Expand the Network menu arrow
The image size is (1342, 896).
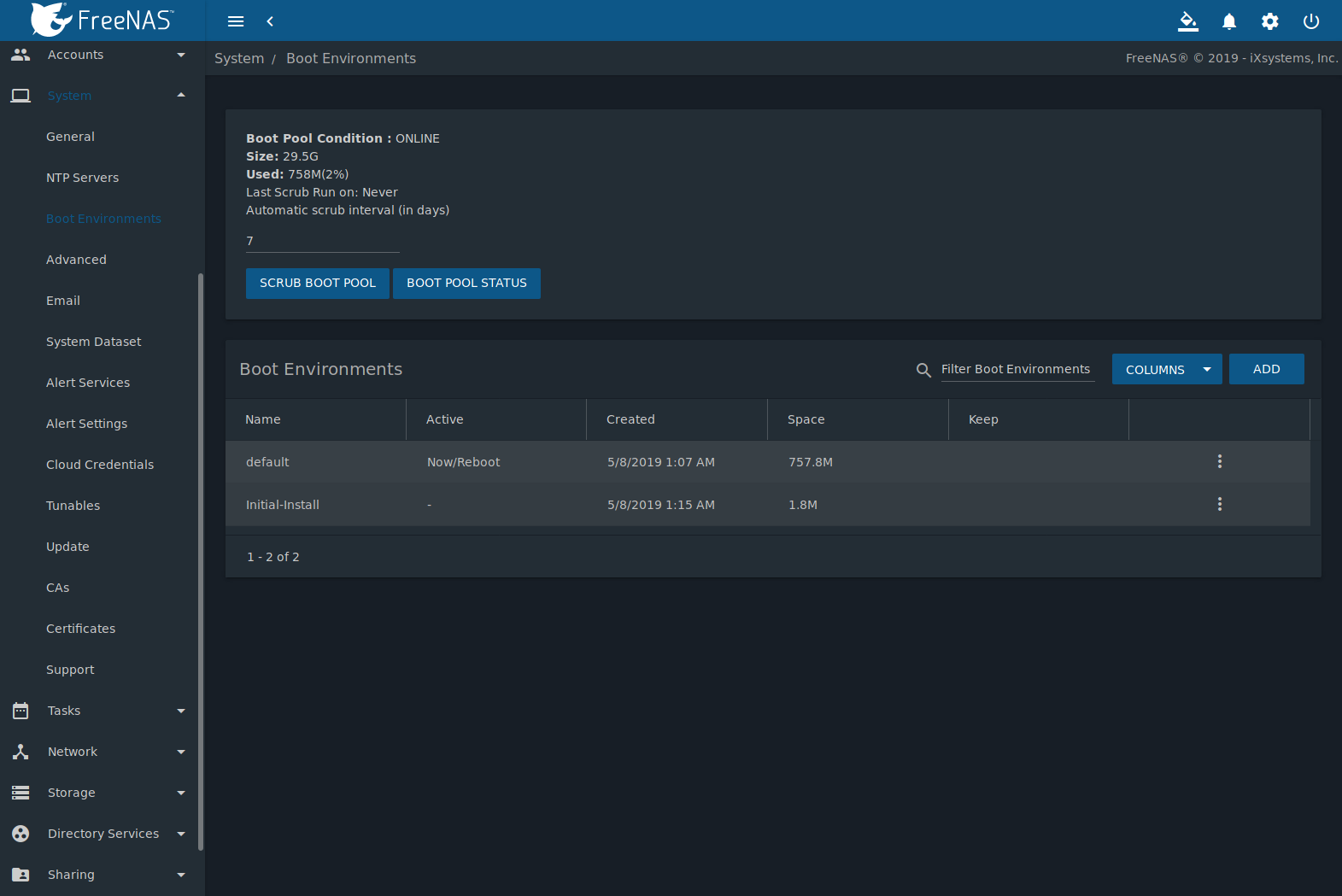pos(181,752)
